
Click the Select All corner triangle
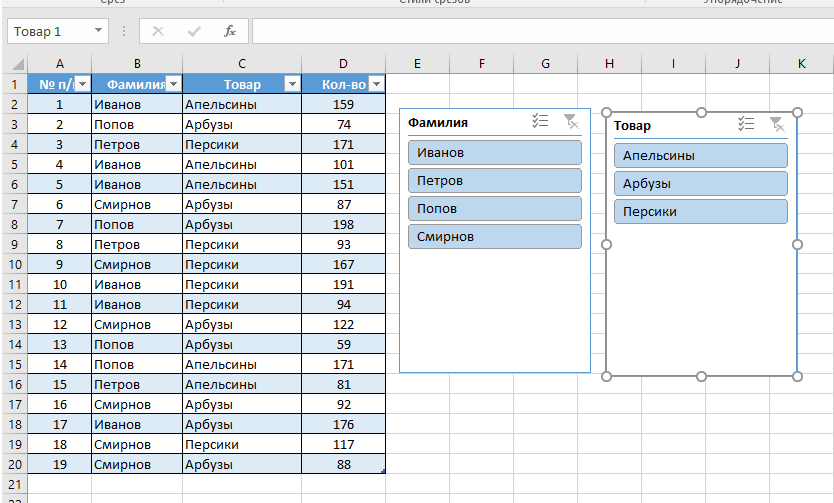coord(18,64)
